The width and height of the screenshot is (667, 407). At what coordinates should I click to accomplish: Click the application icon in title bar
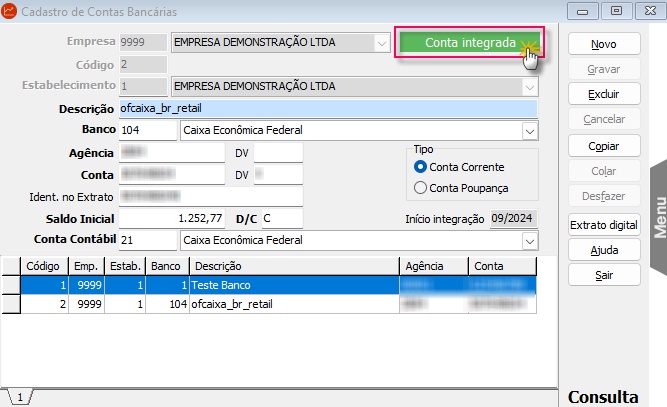click(x=10, y=10)
